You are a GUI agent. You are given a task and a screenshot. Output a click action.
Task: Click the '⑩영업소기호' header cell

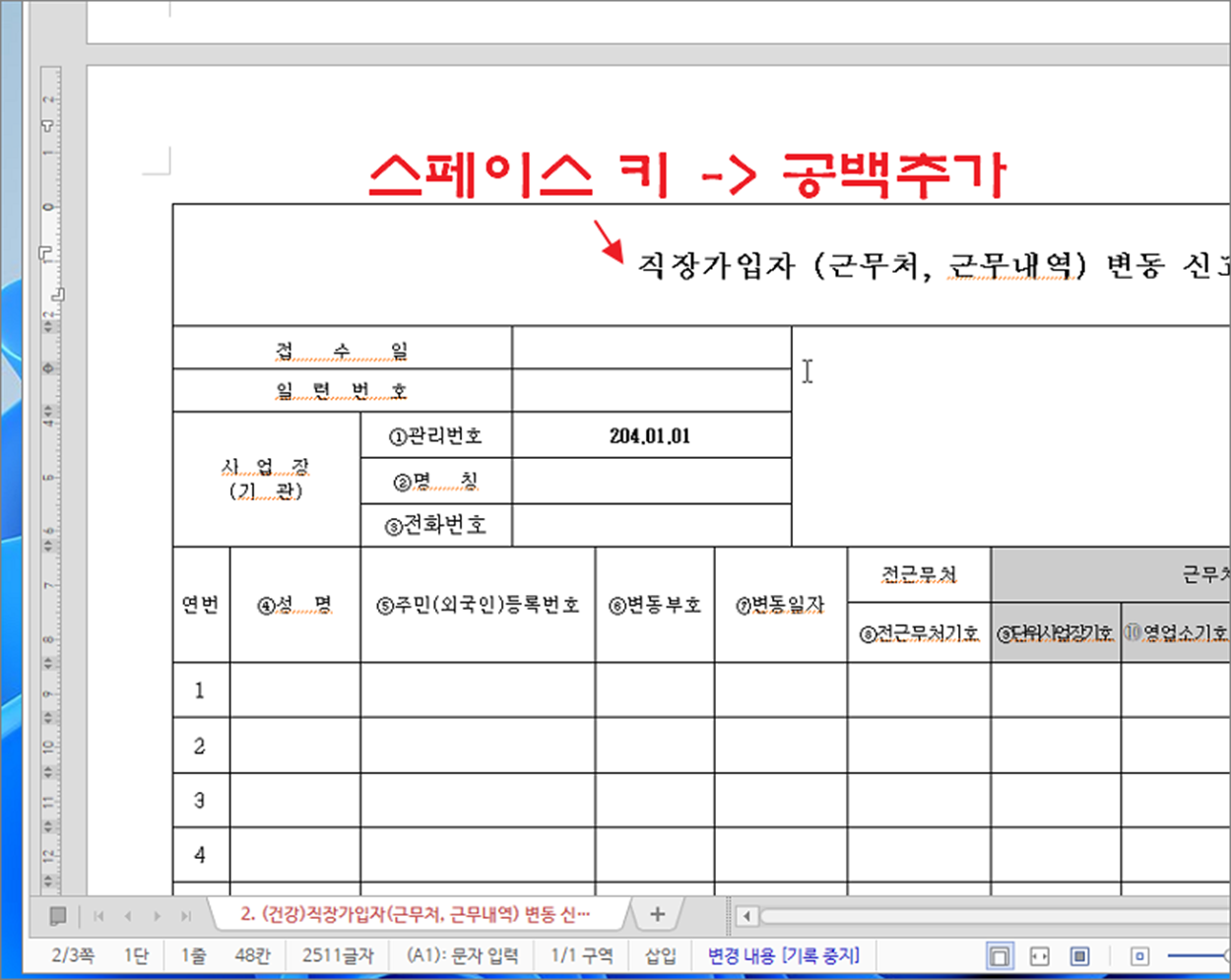(x=1176, y=632)
